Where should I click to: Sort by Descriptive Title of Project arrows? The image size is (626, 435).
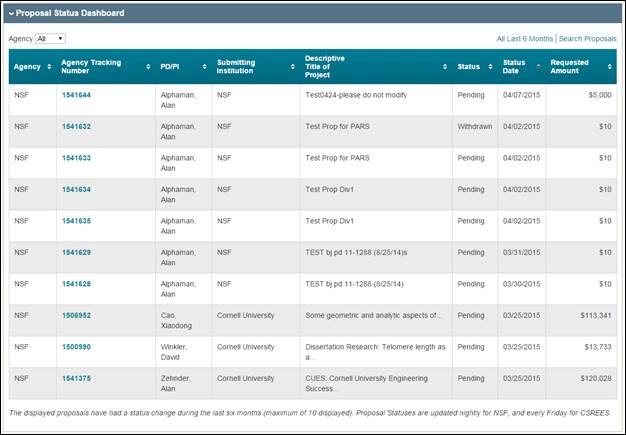(445, 67)
